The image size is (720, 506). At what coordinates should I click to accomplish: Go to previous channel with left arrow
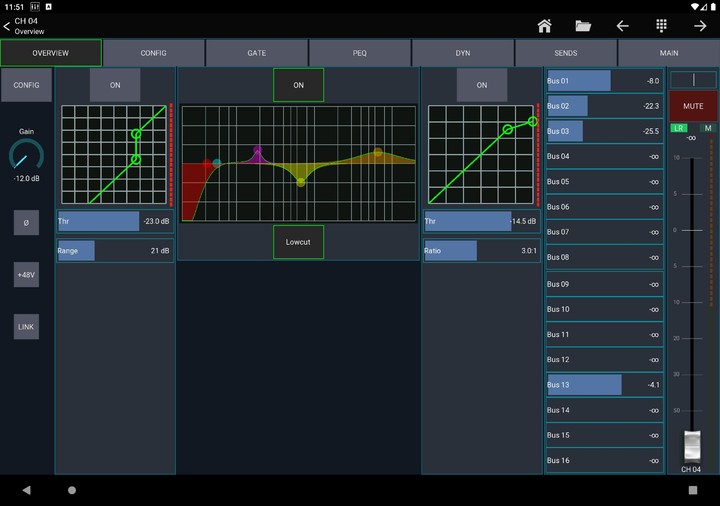pos(622,26)
